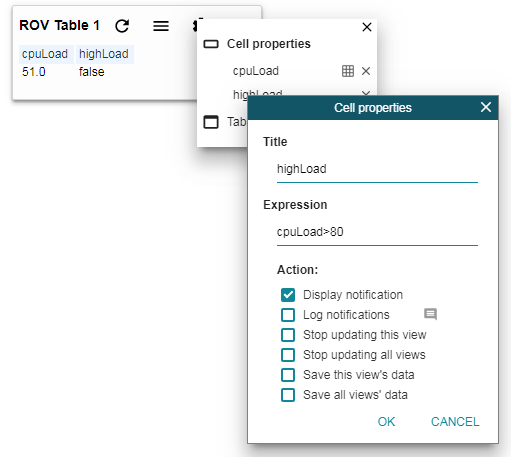Select the cpuLoad column header in the table
Viewport: 511px width, 457px height.
tap(45, 54)
